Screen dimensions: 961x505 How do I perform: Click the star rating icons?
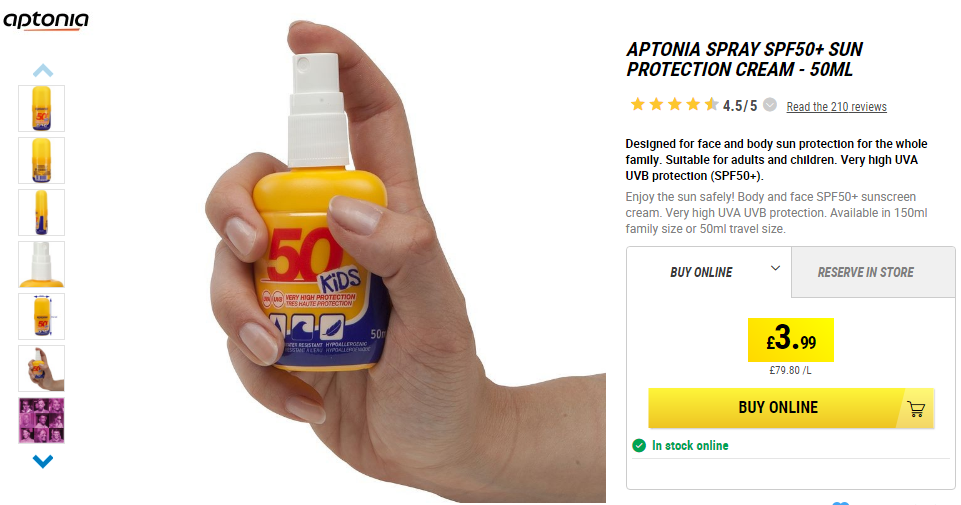[x=674, y=105]
